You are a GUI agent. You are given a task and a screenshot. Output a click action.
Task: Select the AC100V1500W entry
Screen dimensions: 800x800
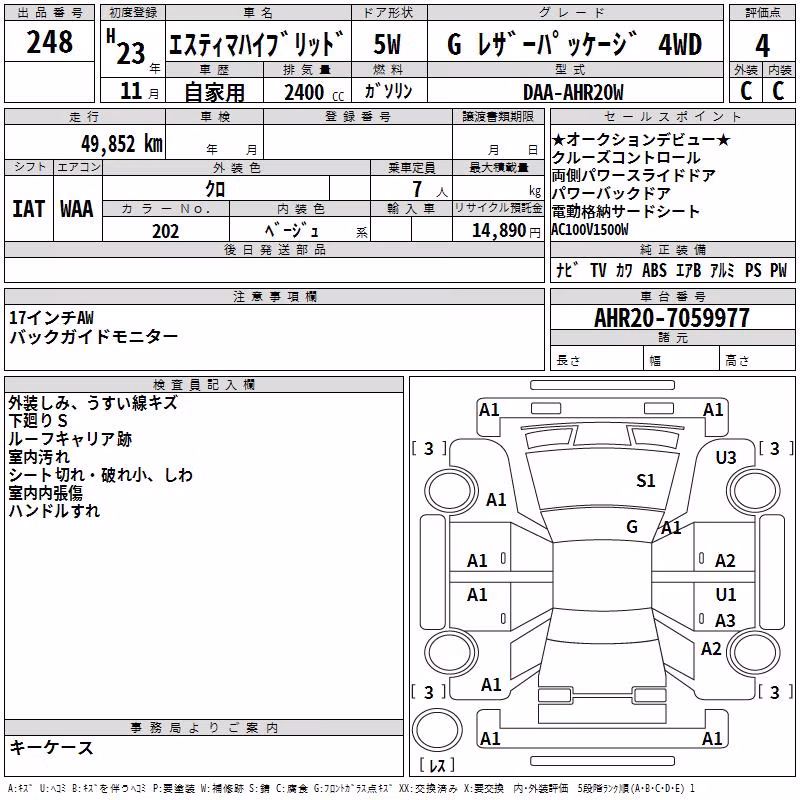[590, 230]
